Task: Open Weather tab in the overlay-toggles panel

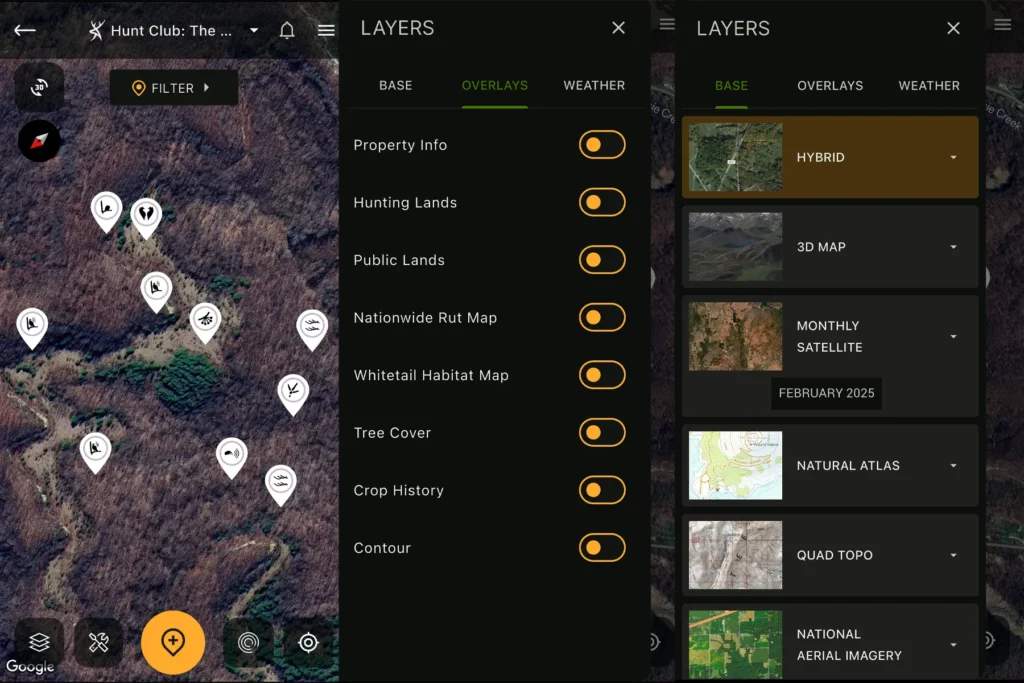Action: [594, 86]
